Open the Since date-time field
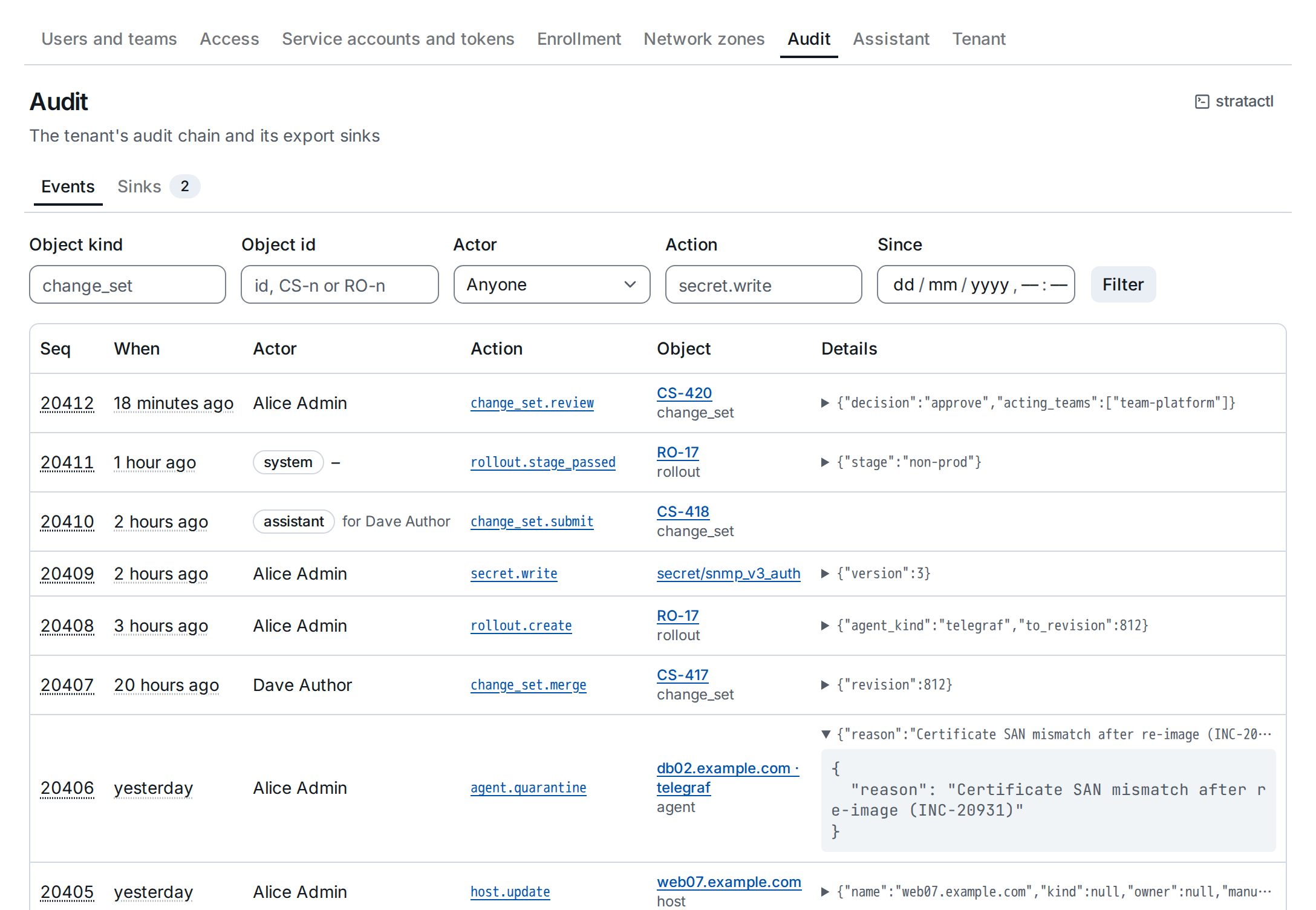Image resolution: width=1316 pixels, height=910 pixels. tap(976, 284)
